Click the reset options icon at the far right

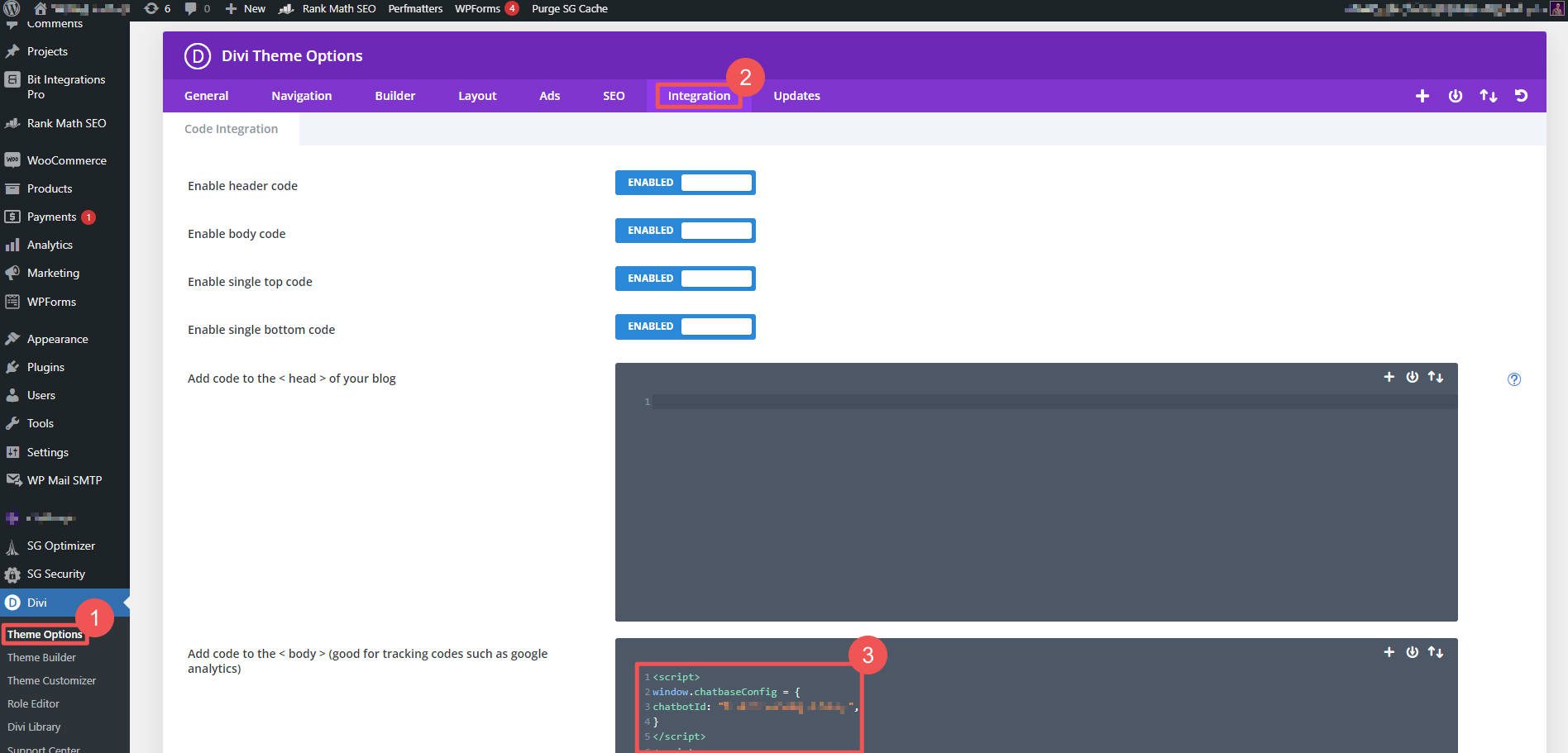(x=1521, y=96)
